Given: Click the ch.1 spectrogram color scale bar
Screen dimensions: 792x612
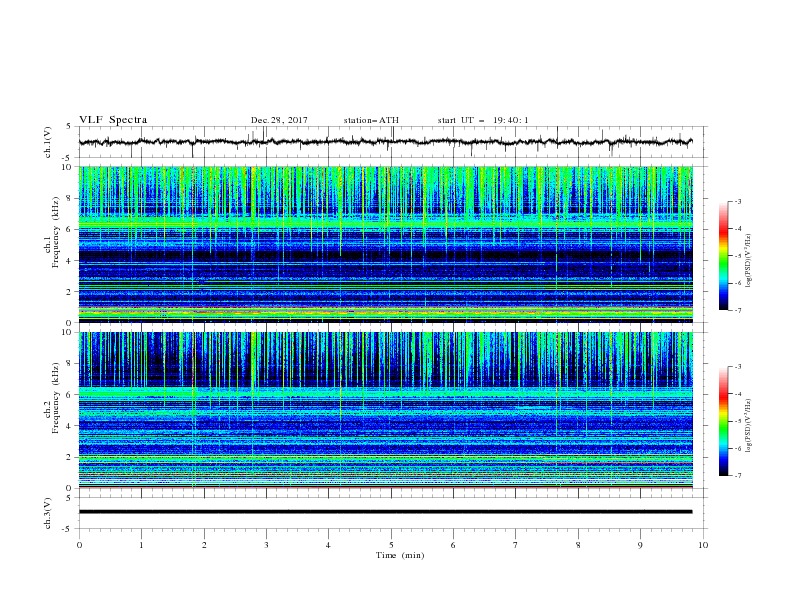Looking at the screenshot, I should coord(723,256).
